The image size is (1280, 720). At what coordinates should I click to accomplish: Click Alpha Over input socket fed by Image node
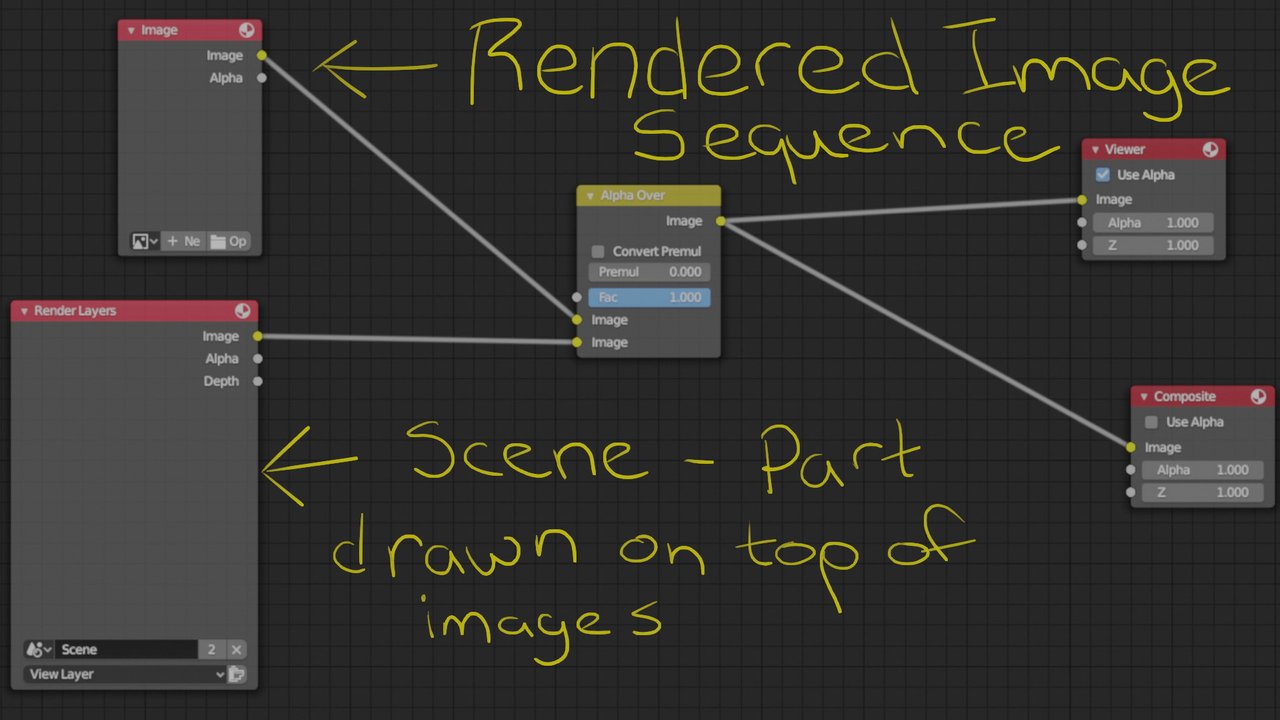(577, 320)
